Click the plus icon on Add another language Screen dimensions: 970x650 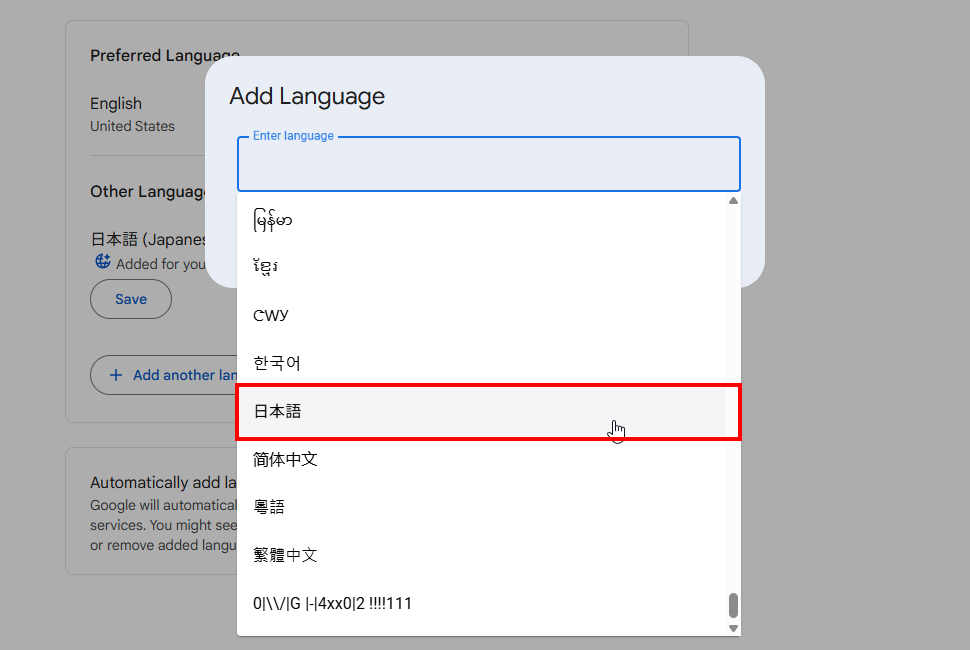116,375
